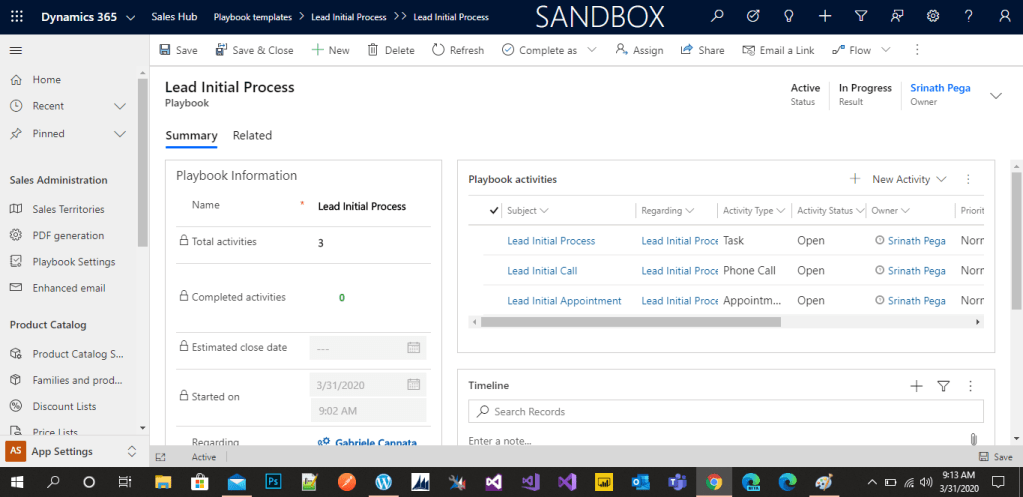Click the Timeline filter funnel icon
Screen dimensions: 1023x497
(943, 385)
